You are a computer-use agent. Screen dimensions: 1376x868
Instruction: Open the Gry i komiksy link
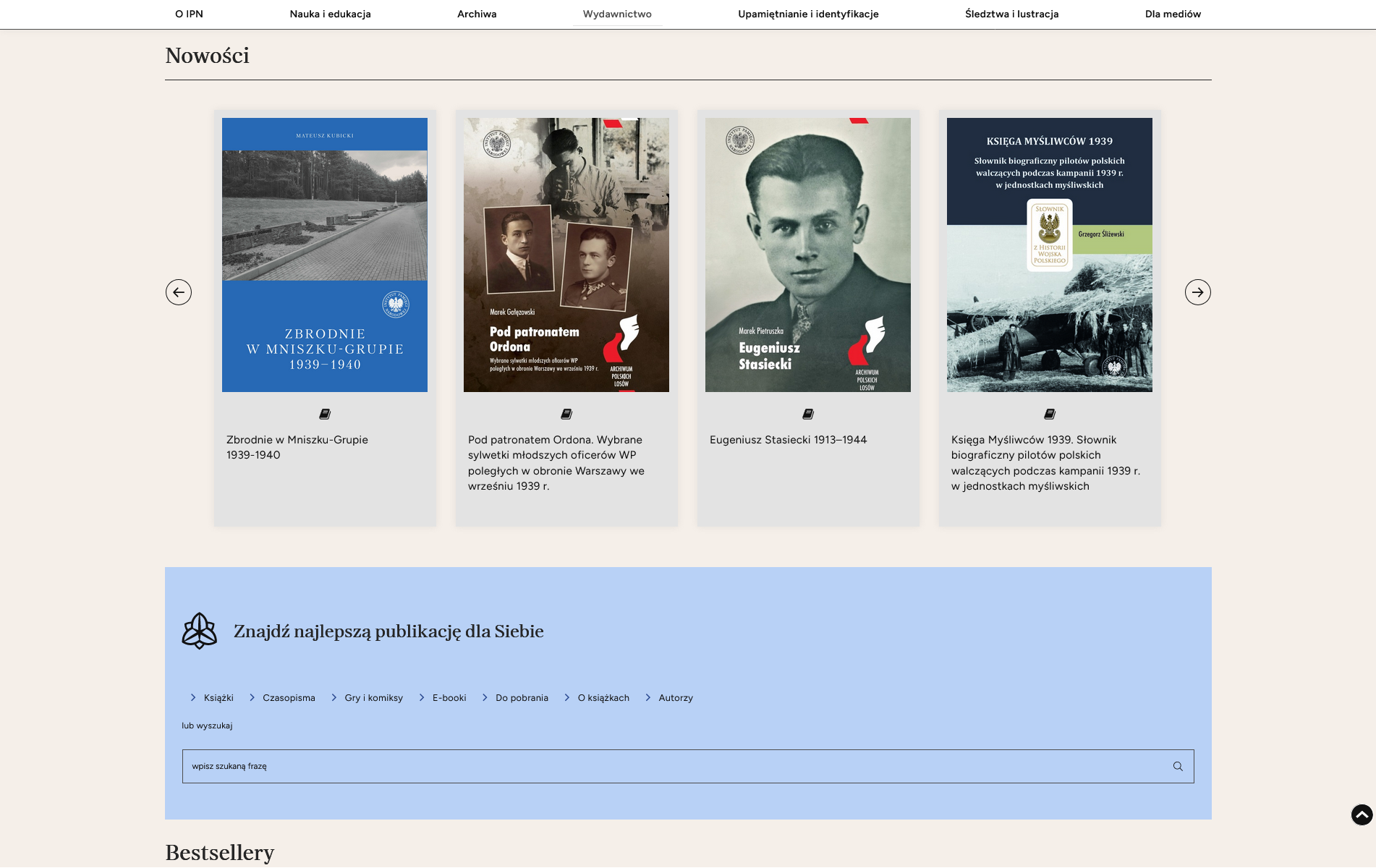(x=373, y=698)
